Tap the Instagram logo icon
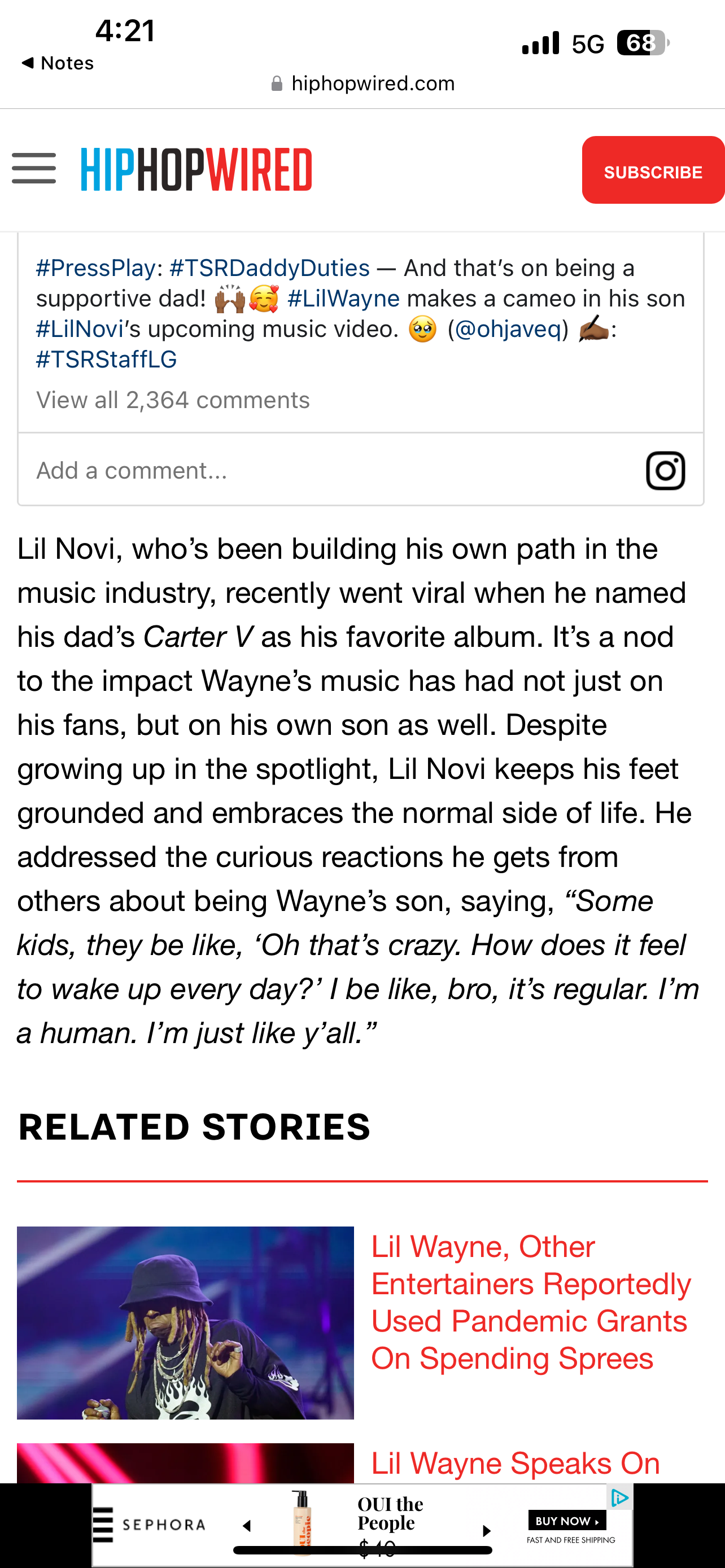Image resolution: width=725 pixels, height=1568 pixels. [x=665, y=471]
